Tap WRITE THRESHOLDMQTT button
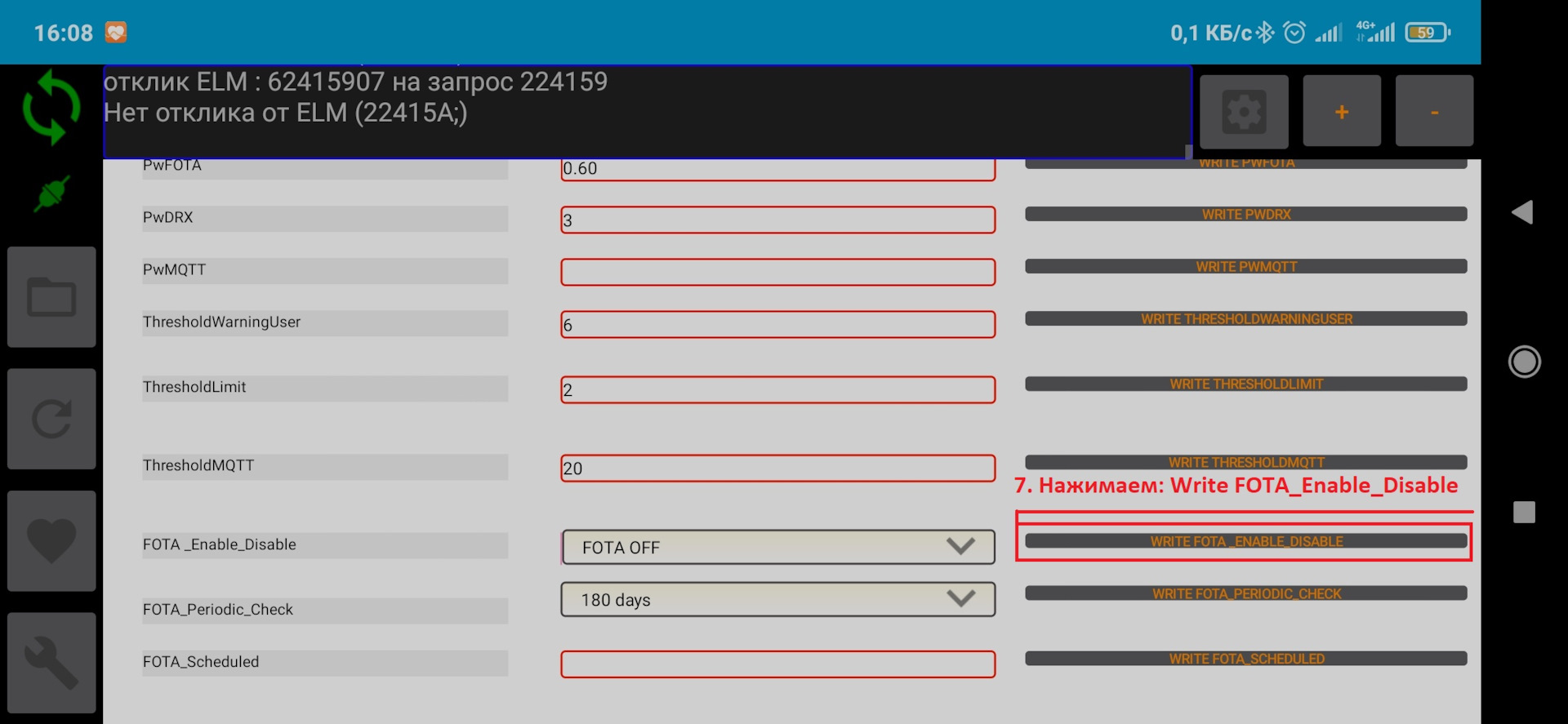Image resolution: width=1568 pixels, height=724 pixels. pyautogui.click(x=1246, y=462)
